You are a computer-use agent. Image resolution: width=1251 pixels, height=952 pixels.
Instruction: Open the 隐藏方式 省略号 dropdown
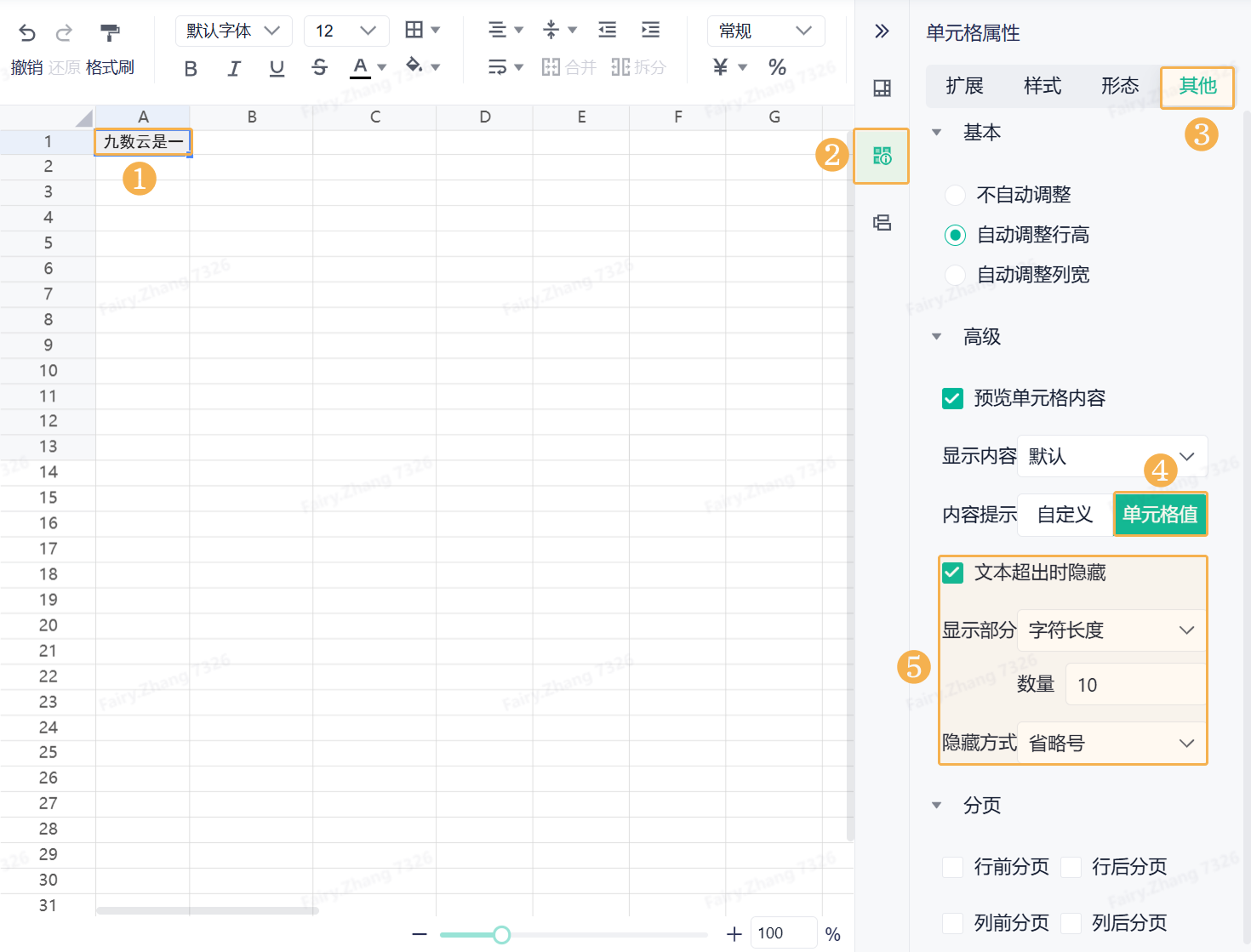[1112, 744]
